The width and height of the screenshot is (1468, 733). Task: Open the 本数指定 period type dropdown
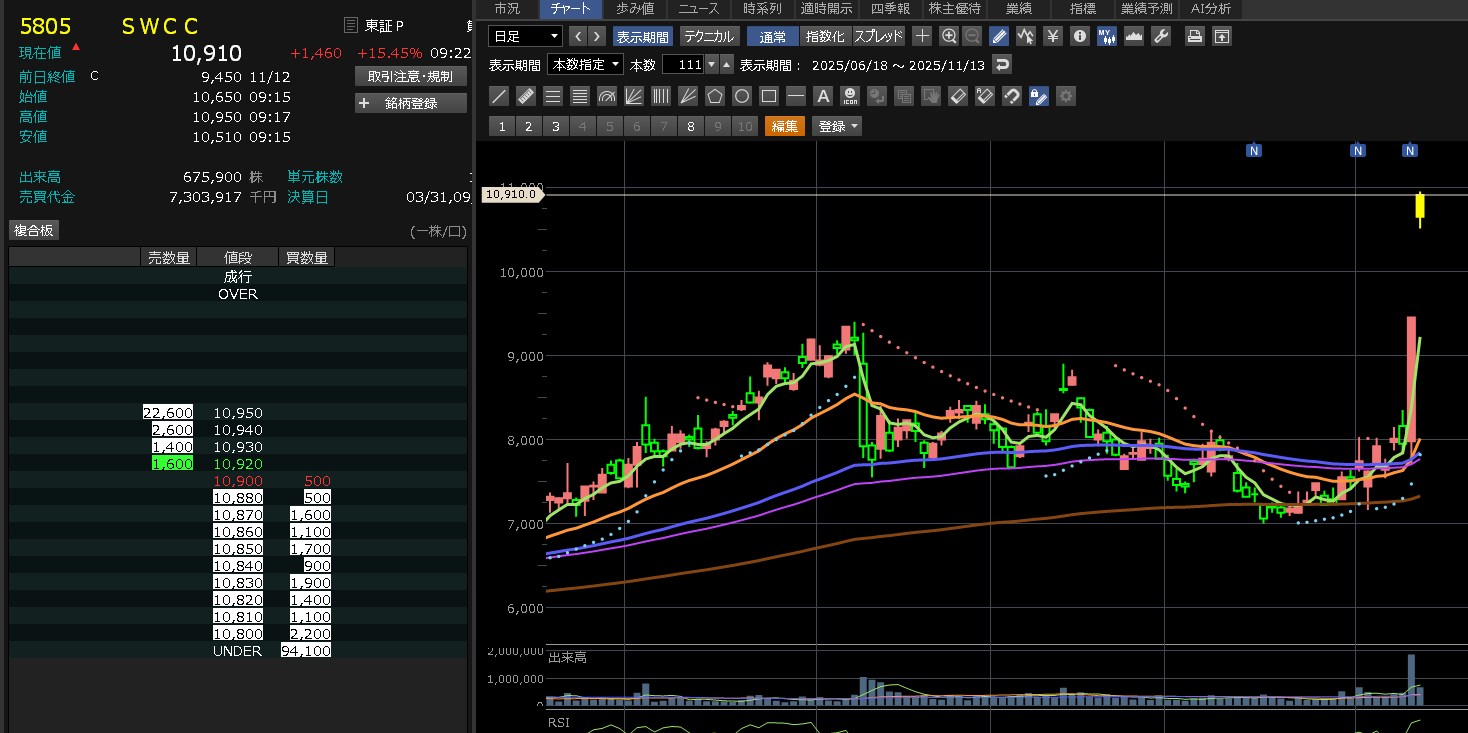pos(585,64)
